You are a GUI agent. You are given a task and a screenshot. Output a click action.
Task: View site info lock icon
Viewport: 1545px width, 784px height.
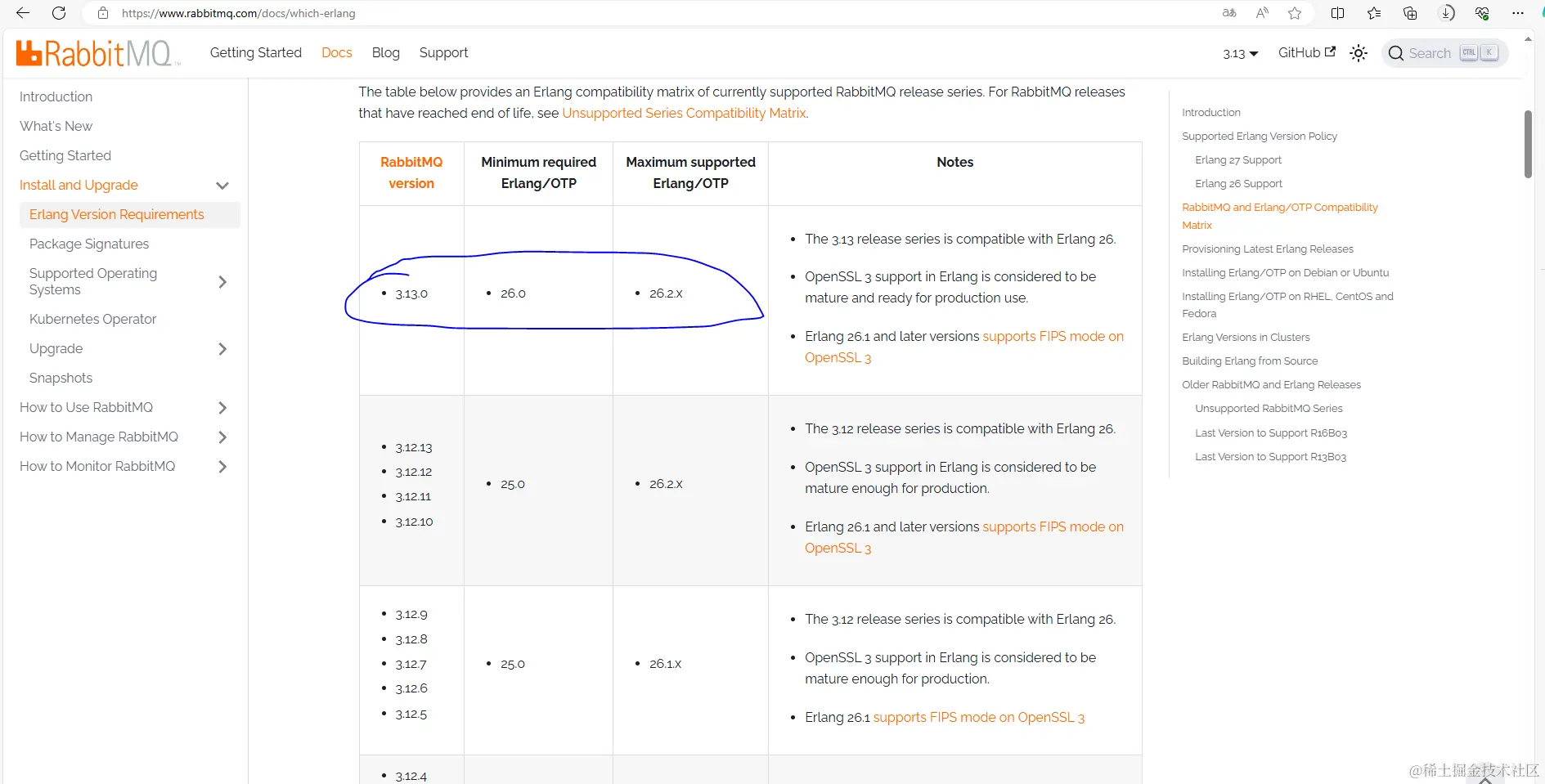point(103,13)
